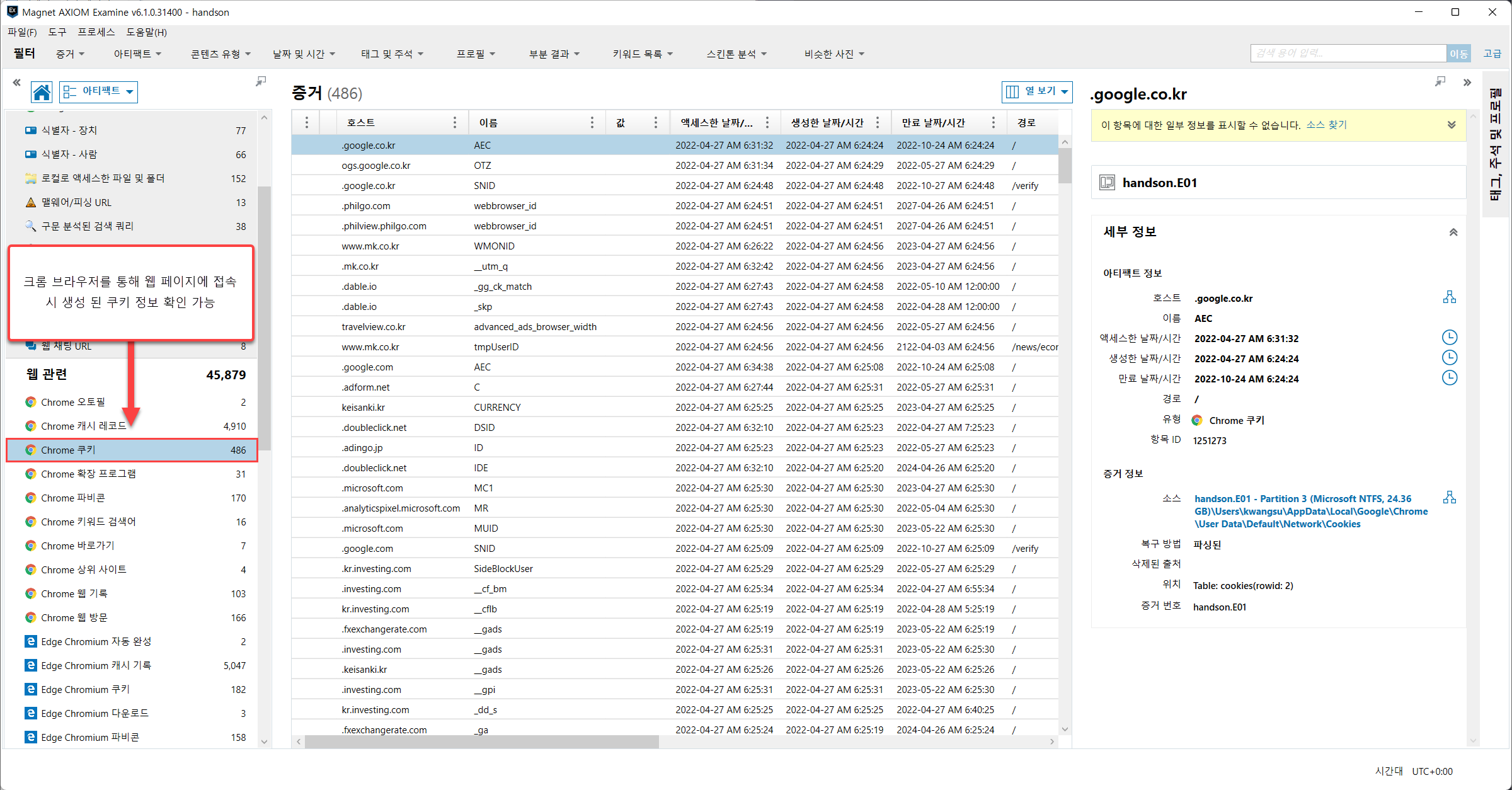Image resolution: width=1512 pixels, height=790 pixels.
Task: Open the 부분 결과 filter dropdown
Action: [554, 54]
